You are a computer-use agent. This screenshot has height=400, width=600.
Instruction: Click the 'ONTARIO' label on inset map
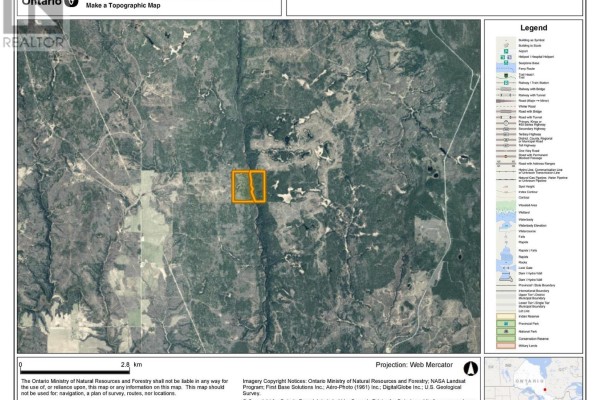coord(530,381)
